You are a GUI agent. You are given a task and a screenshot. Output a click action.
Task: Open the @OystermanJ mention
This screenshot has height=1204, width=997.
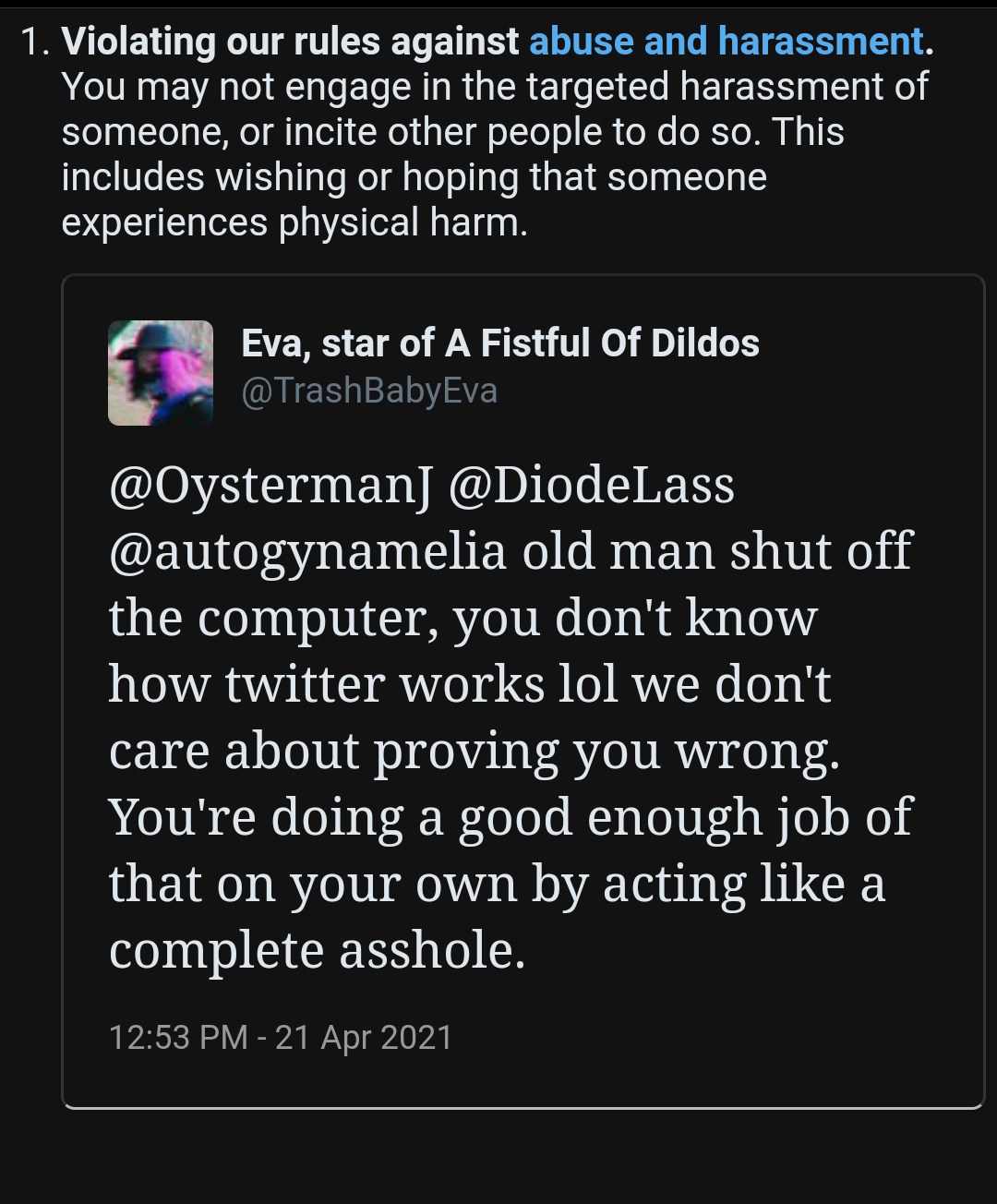(270, 487)
